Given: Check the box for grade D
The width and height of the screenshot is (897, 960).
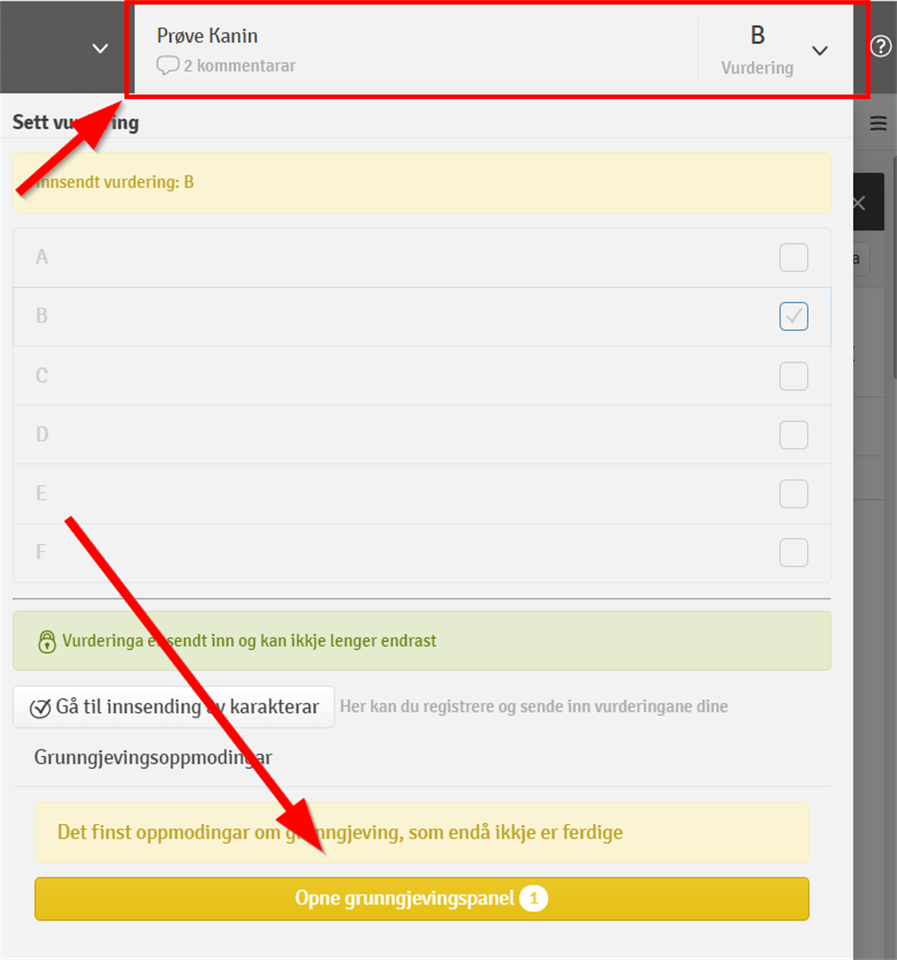Looking at the screenshot, I should pos(794,435).
